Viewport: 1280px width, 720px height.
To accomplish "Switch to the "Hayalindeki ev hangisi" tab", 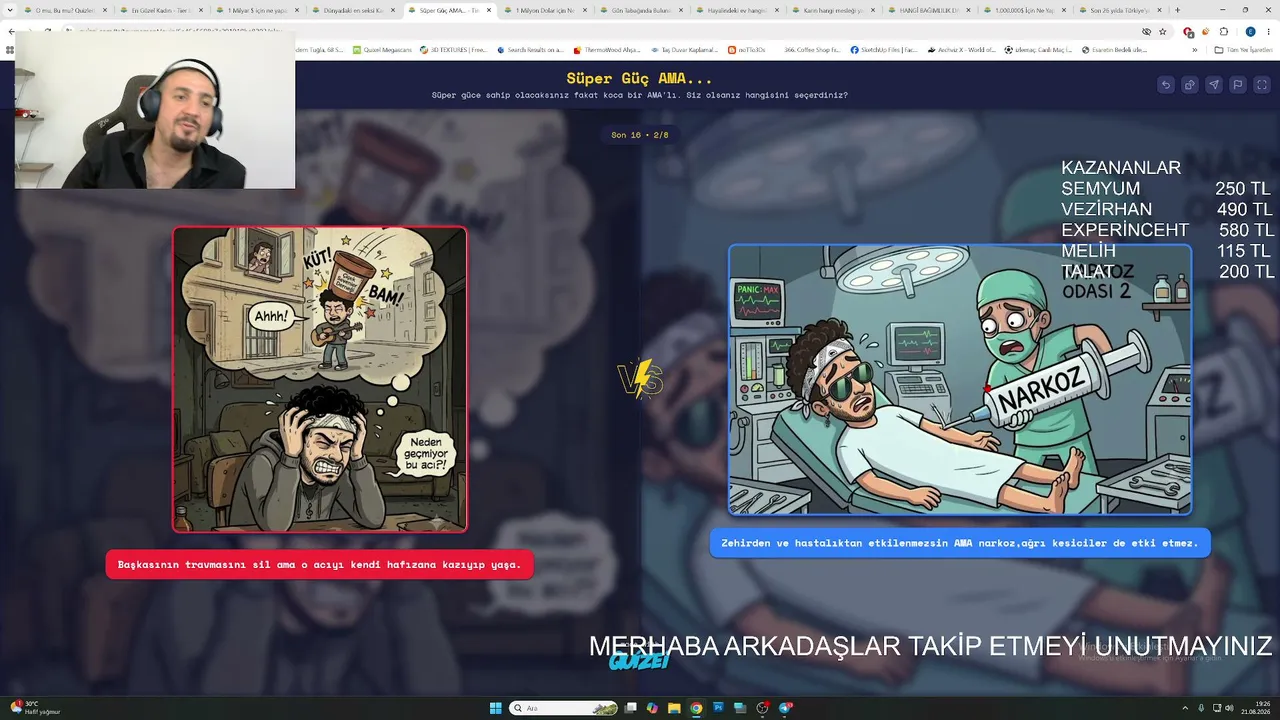I will click(x=737, y=10).
